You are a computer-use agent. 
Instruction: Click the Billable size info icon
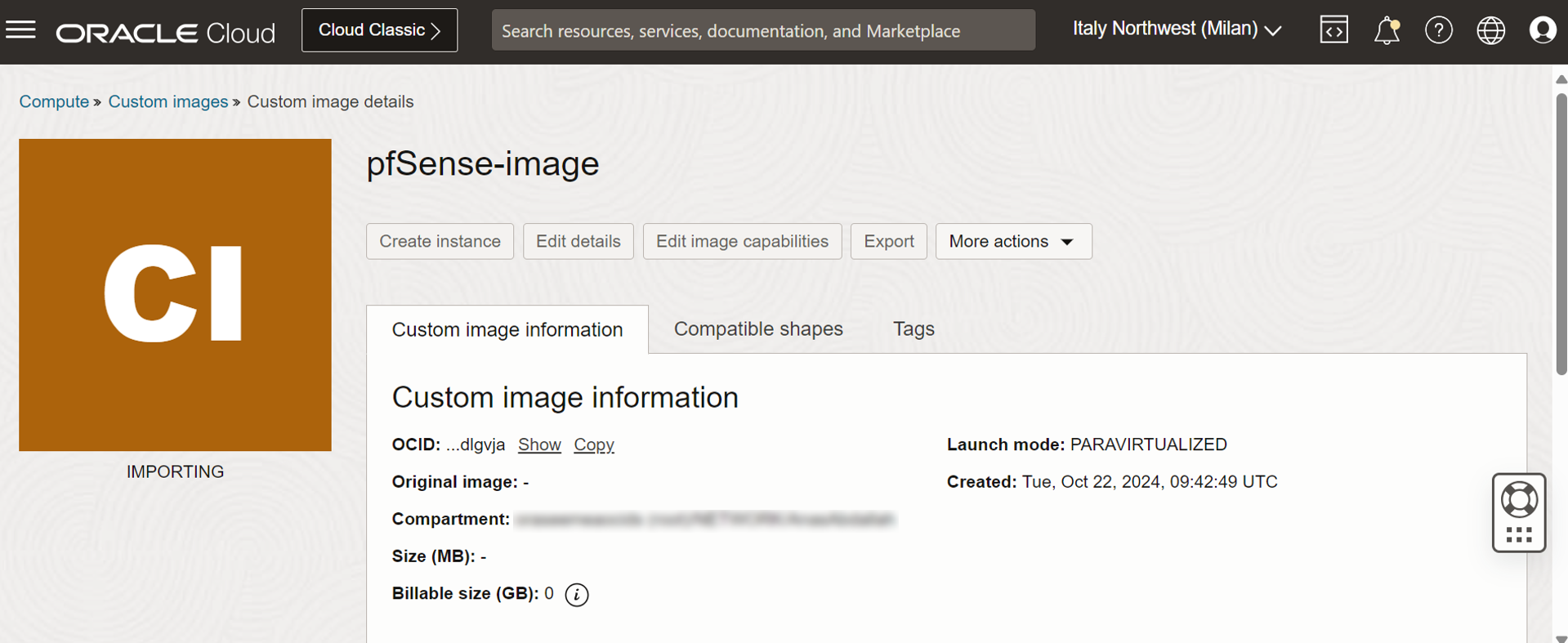click(x=577, y=595)
